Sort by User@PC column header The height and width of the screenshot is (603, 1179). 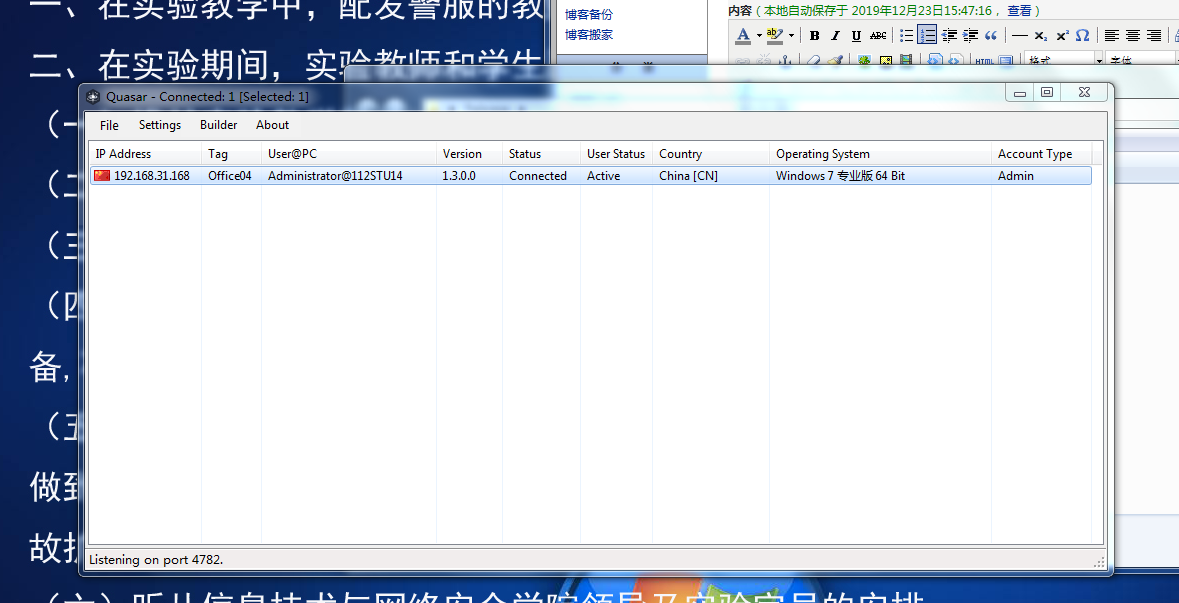pos(349,153)
